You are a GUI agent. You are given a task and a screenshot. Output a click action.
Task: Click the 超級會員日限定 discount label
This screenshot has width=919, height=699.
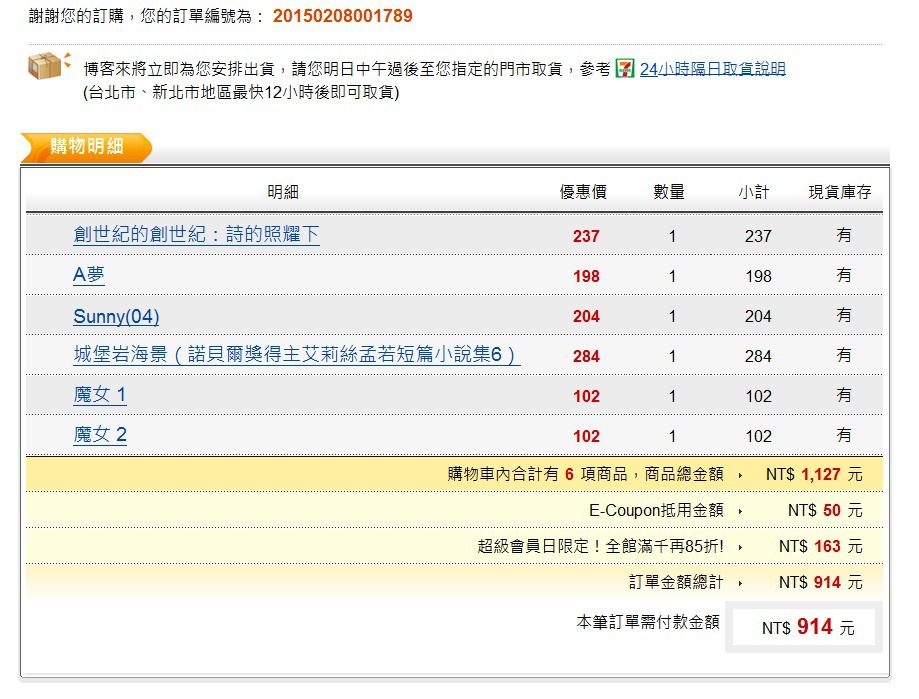point(601,546)
